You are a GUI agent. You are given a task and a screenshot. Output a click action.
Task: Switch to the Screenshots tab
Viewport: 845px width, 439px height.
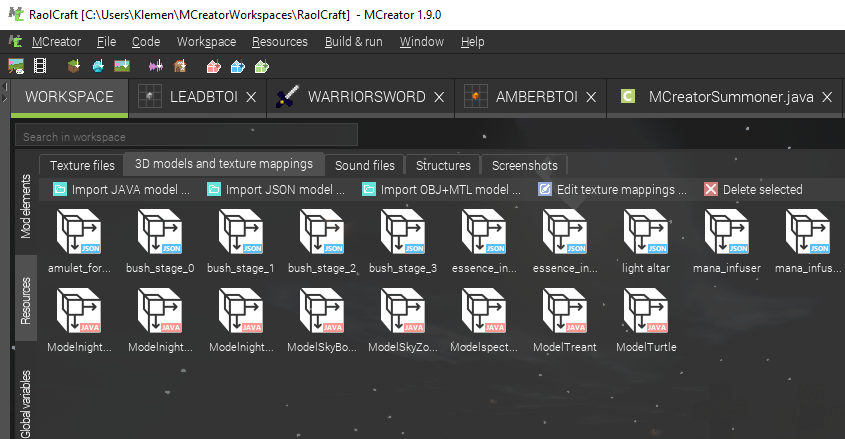(524, 165)
